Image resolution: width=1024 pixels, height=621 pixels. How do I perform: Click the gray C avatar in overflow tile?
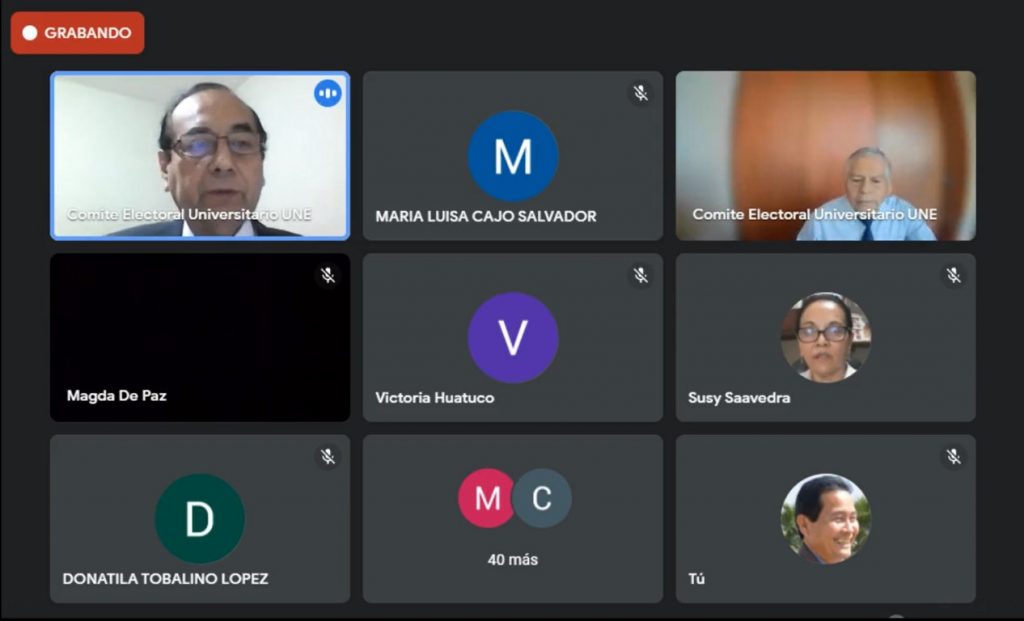[542, 498]
